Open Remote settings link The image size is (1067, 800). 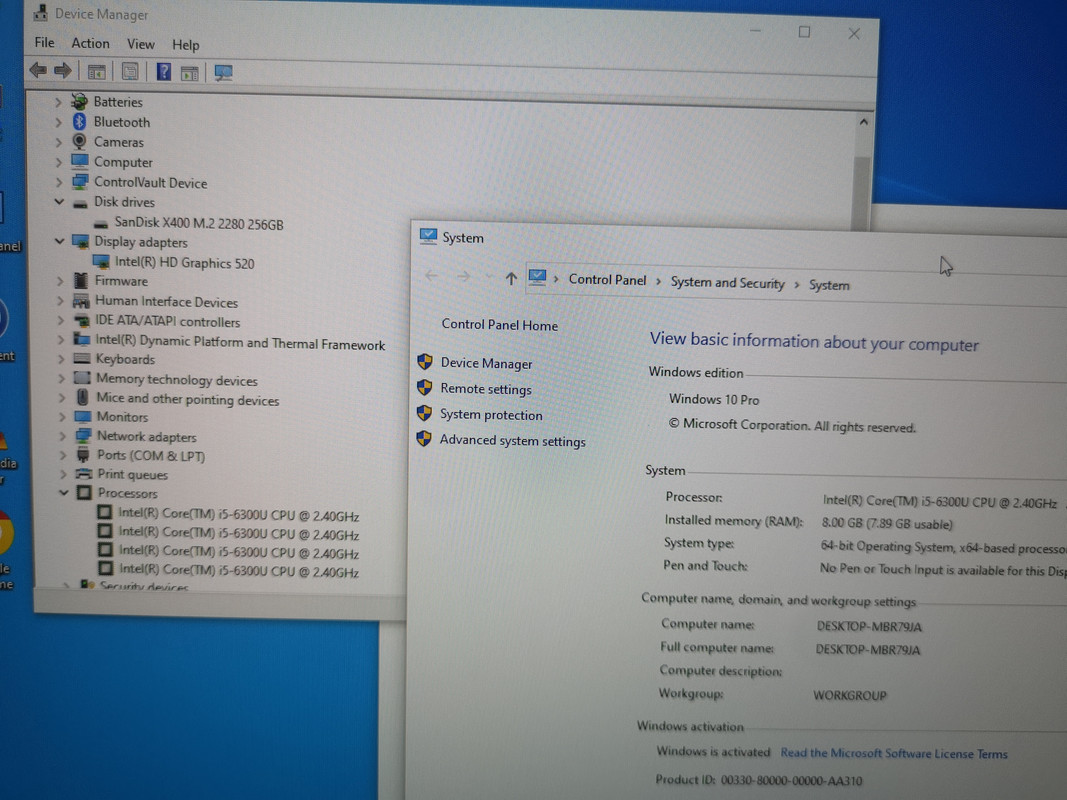486,389
